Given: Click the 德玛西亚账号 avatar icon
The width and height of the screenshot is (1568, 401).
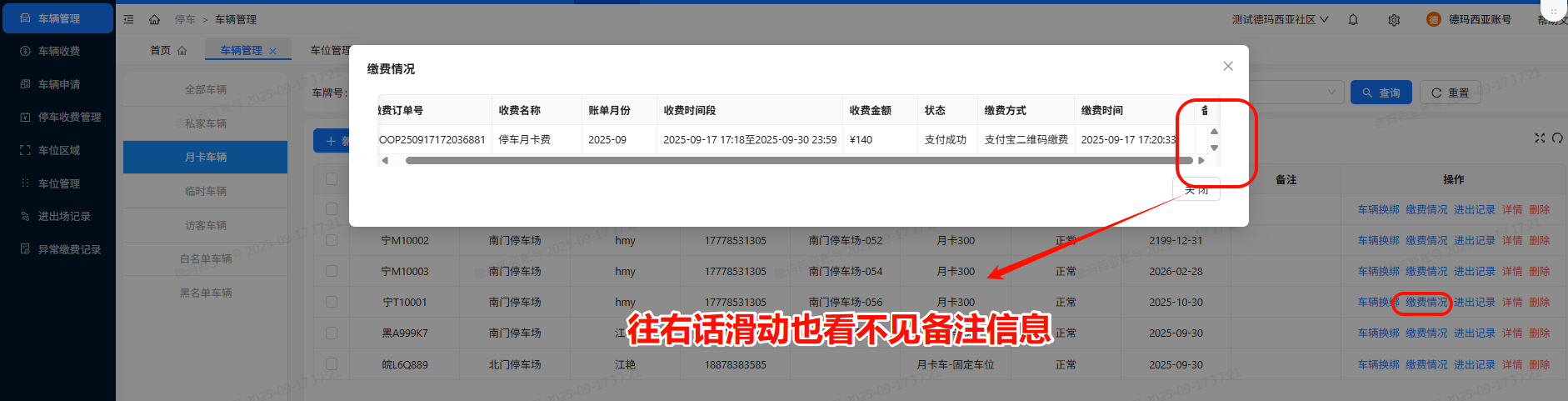Looking at the screenshot, I should coord(1433,19).
